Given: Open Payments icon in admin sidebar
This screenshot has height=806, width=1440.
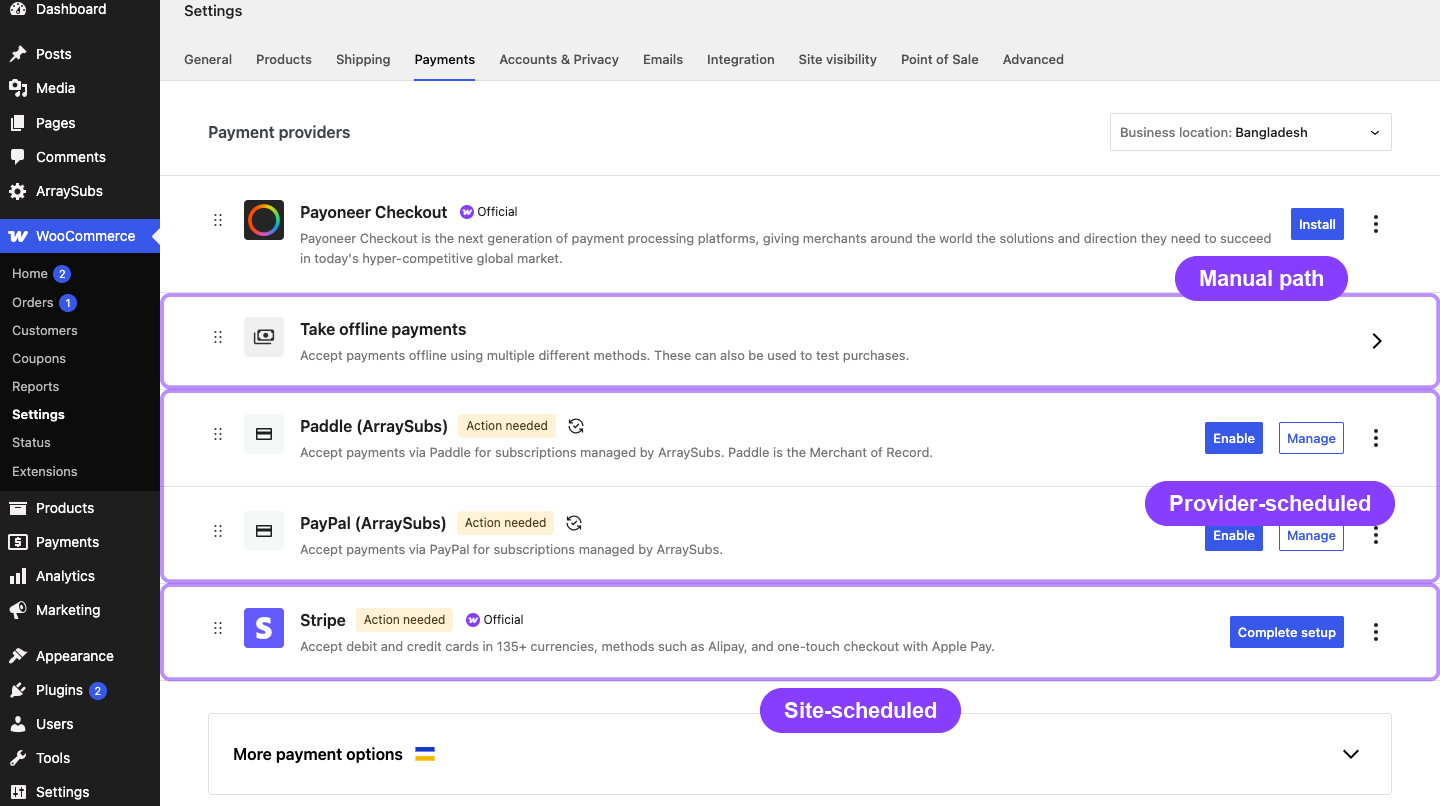Looking at the screenshot, I should point(17,542).
